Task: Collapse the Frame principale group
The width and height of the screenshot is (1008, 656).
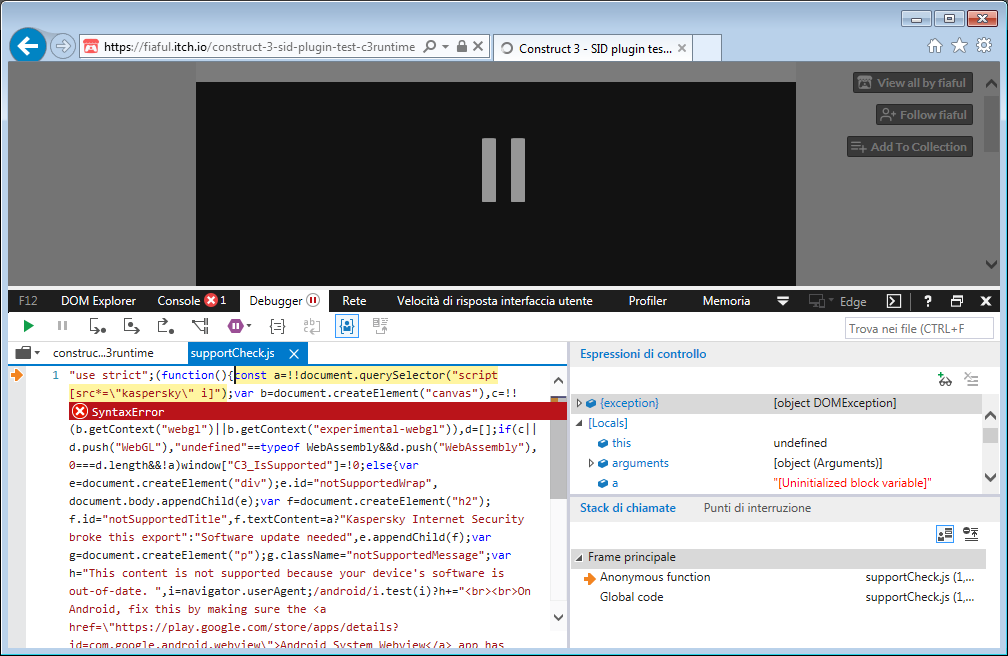Action: tap(579, 558)
